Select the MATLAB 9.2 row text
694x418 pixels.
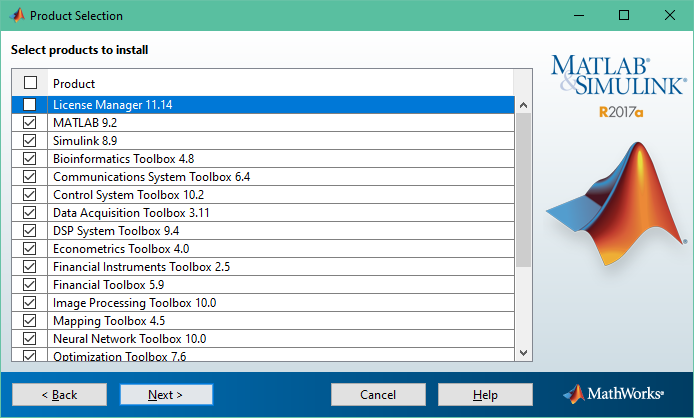(x=85, y=123)
